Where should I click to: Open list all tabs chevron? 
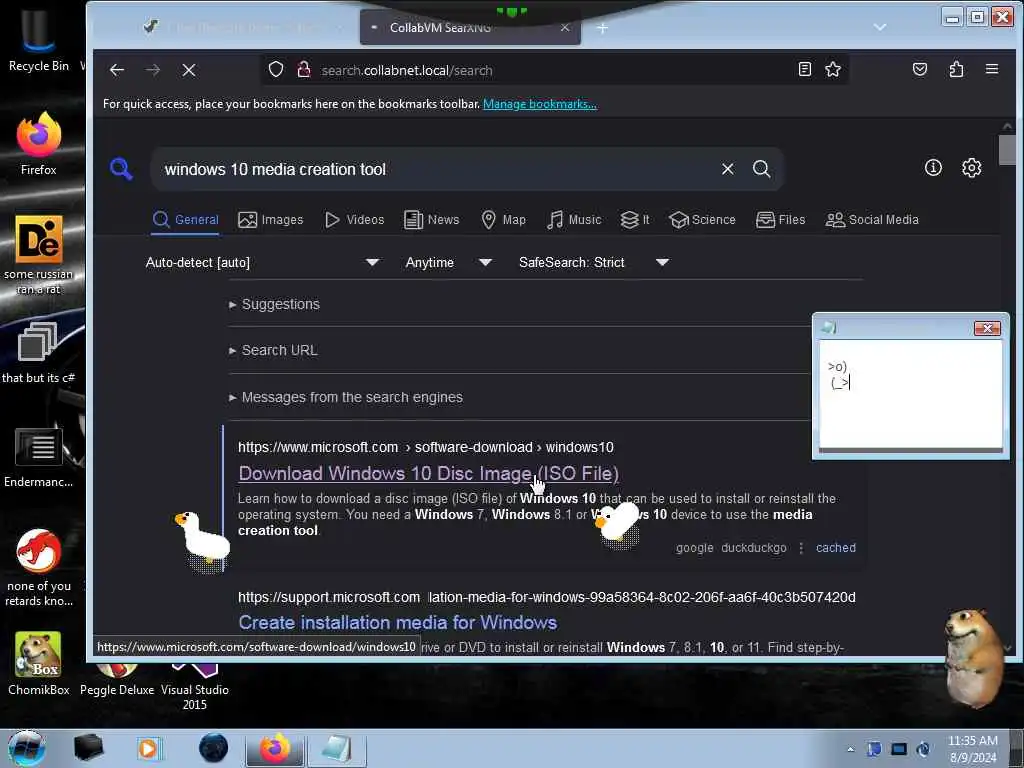(x=880, y=27)
